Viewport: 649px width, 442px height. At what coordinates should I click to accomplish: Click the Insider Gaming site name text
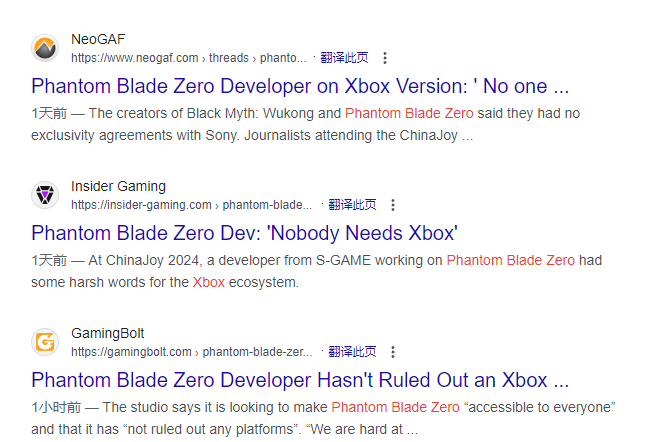pos(118,186)
